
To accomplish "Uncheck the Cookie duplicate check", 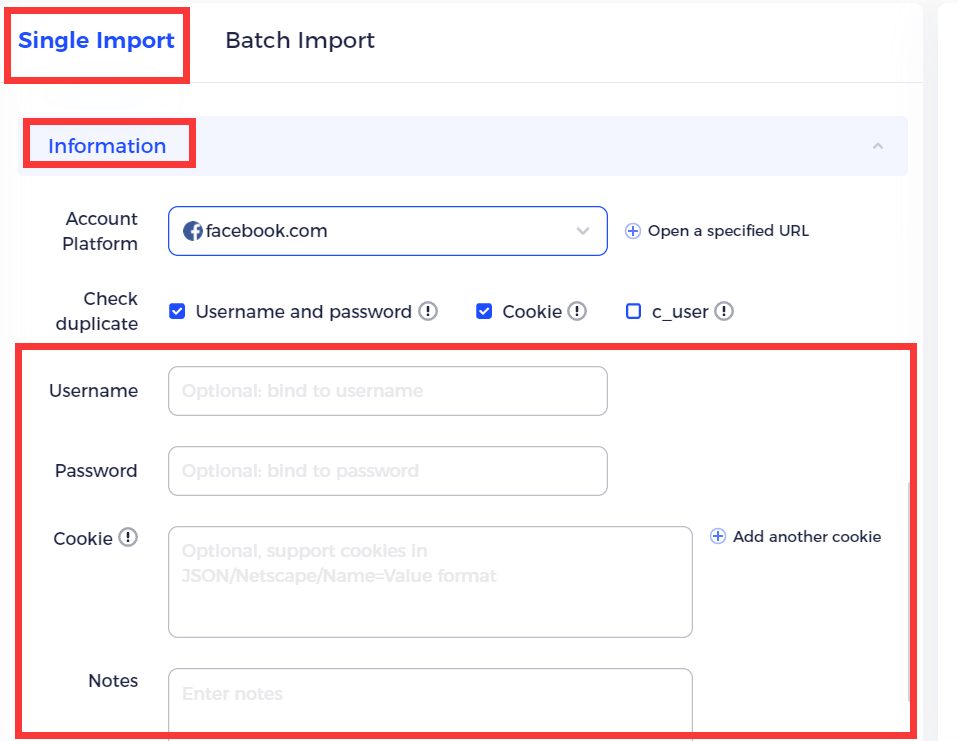I will pyautogui.click(x=484, y=311).
